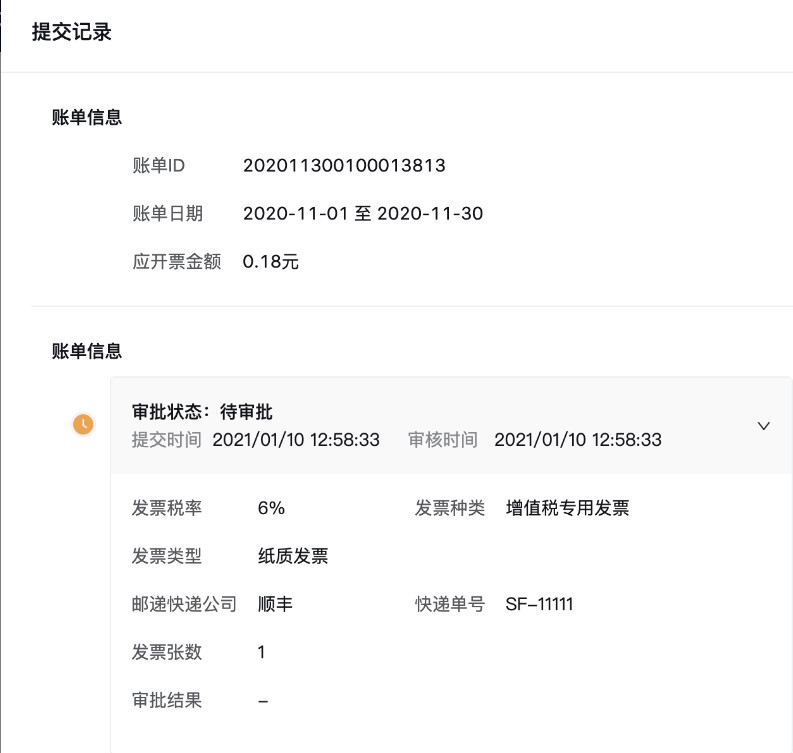Click the 提交记录 page title
793x753 pixels.
coord(71,32)
